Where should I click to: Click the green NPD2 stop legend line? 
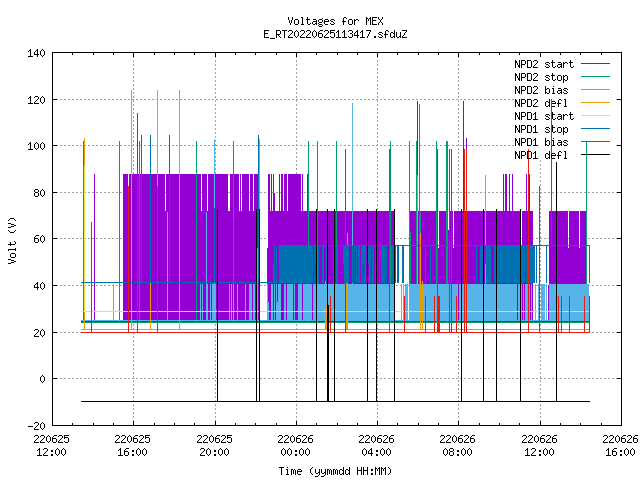click(x=596, y=77)
